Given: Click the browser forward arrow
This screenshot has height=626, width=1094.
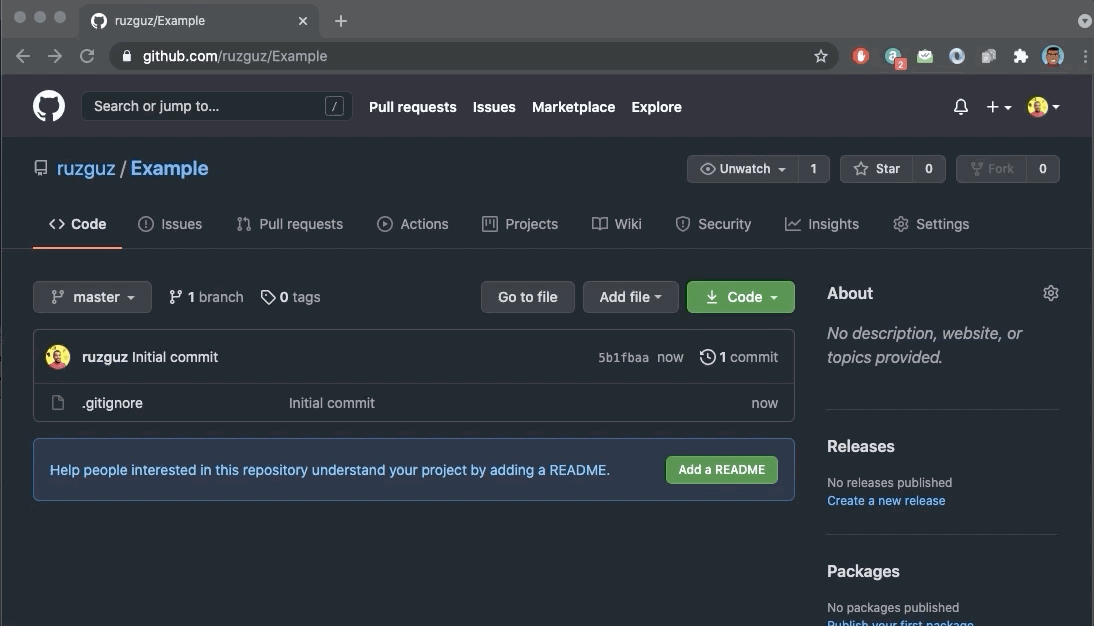Looking at the screenshot, I should [x=55, y=56].
